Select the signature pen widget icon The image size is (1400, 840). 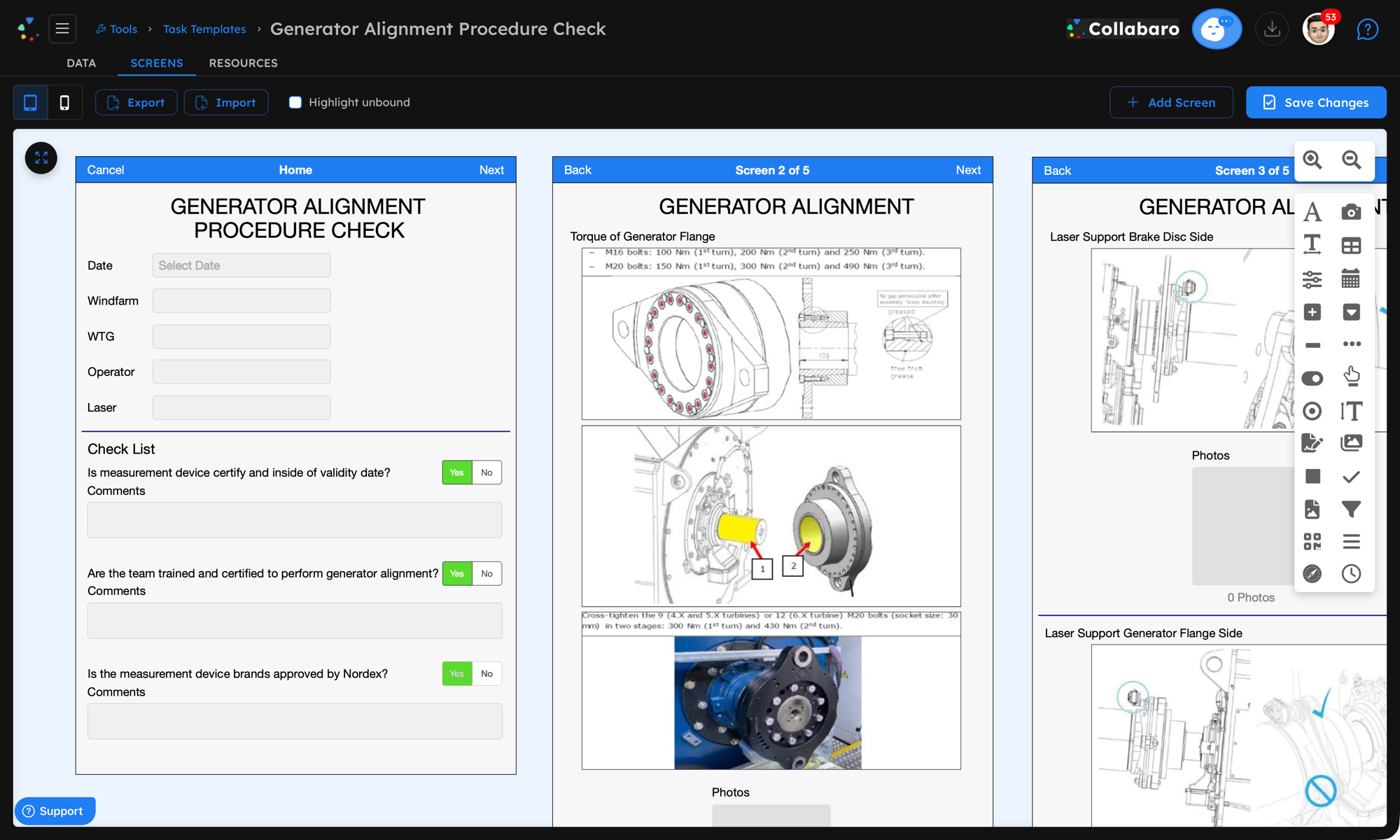click(x=1312, y=442)
